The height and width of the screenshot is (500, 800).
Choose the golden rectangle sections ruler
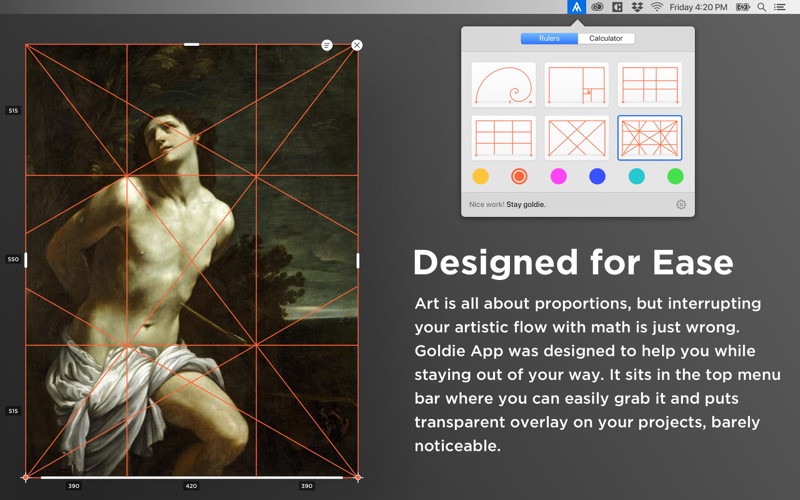point(577,85)
